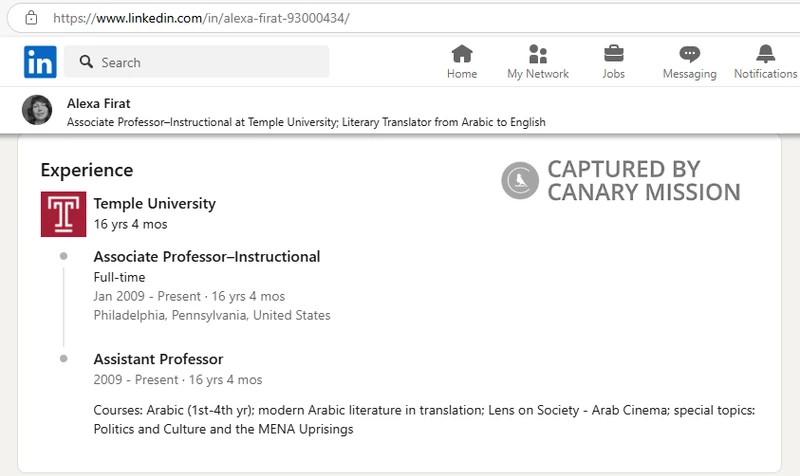This screenshot has height=476, width=800.
Task: Type in the LinkedIn Search field
Action: pyautogui.click(x=210, y=62)
